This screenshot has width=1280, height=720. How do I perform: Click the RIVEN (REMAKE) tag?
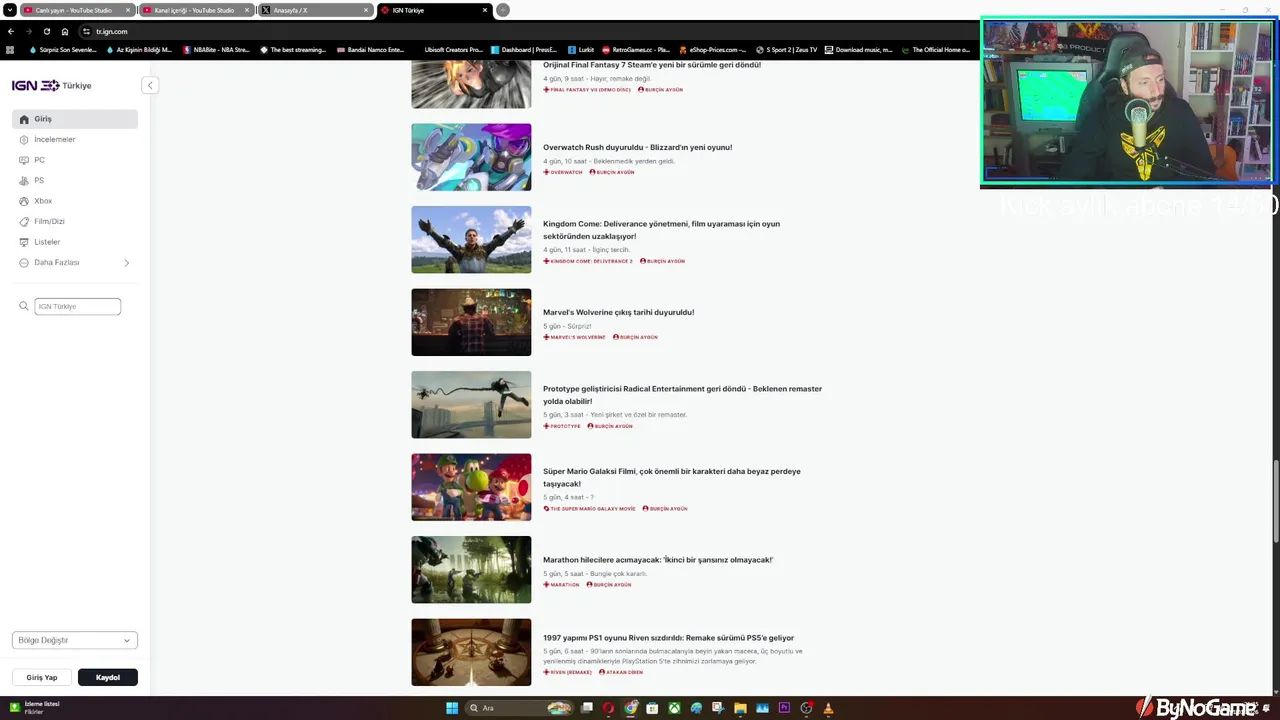tap(568, 672)
